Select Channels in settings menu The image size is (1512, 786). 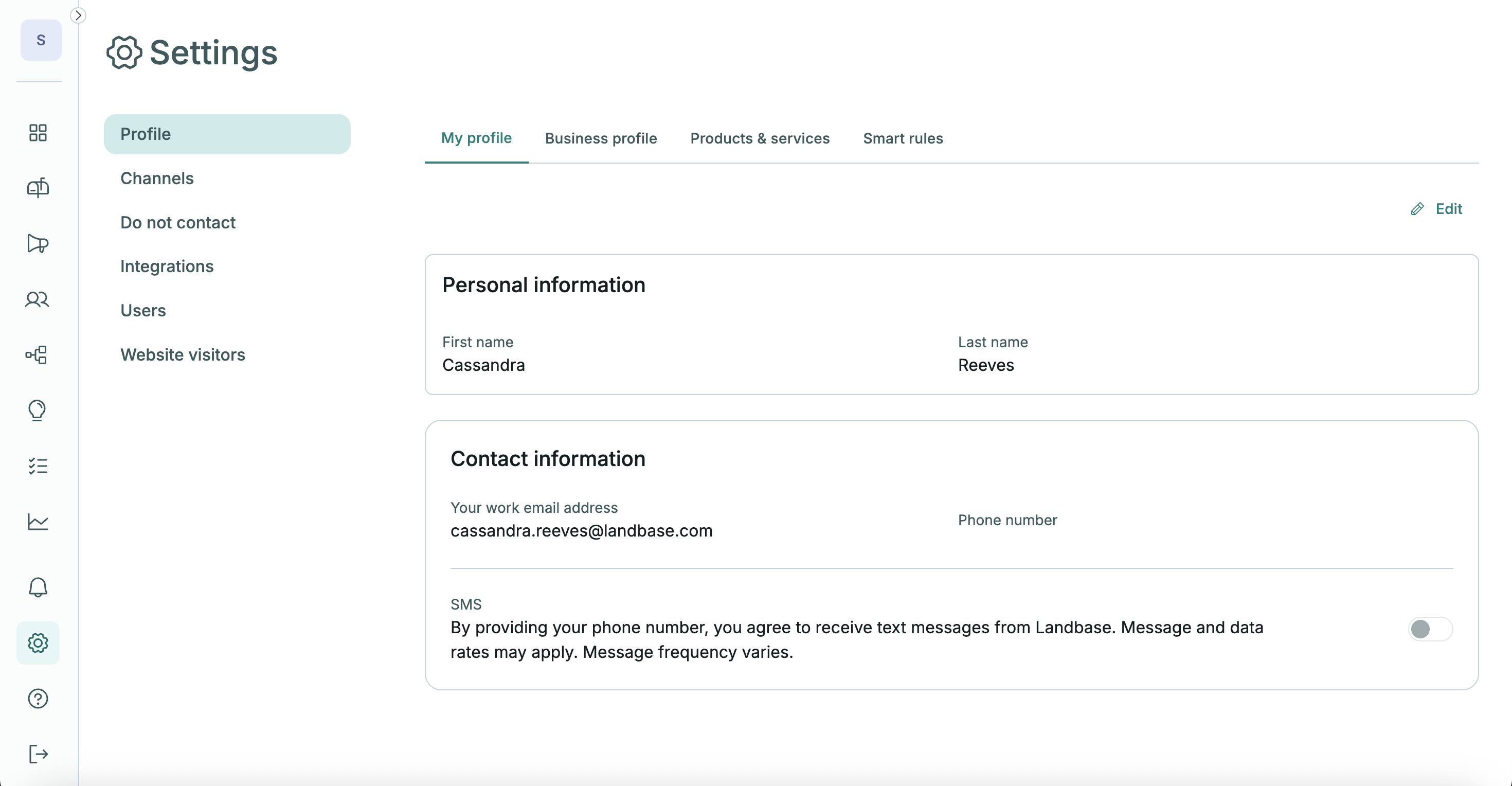[157, 178]
